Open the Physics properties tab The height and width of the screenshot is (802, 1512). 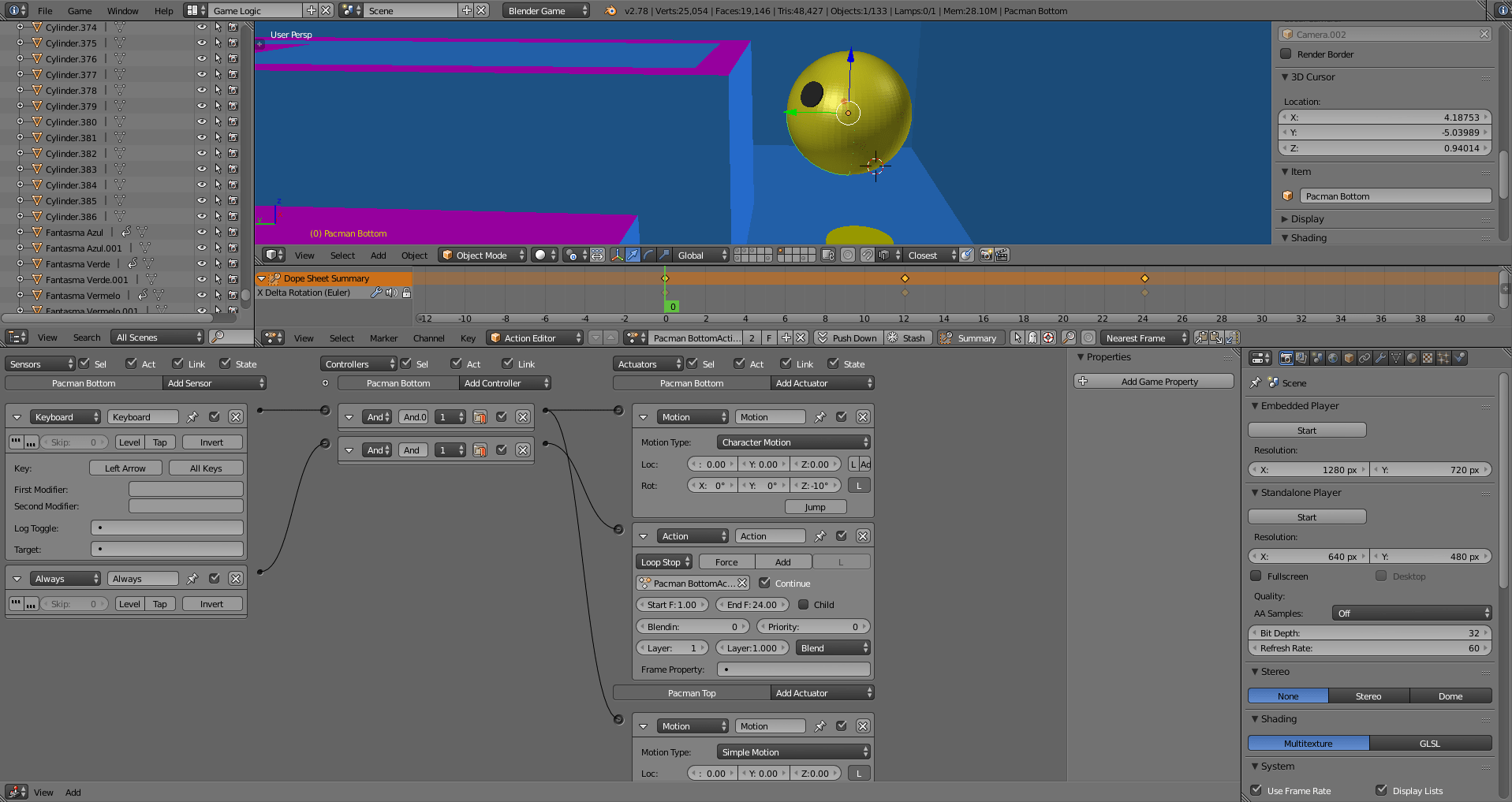(1460, 358)
